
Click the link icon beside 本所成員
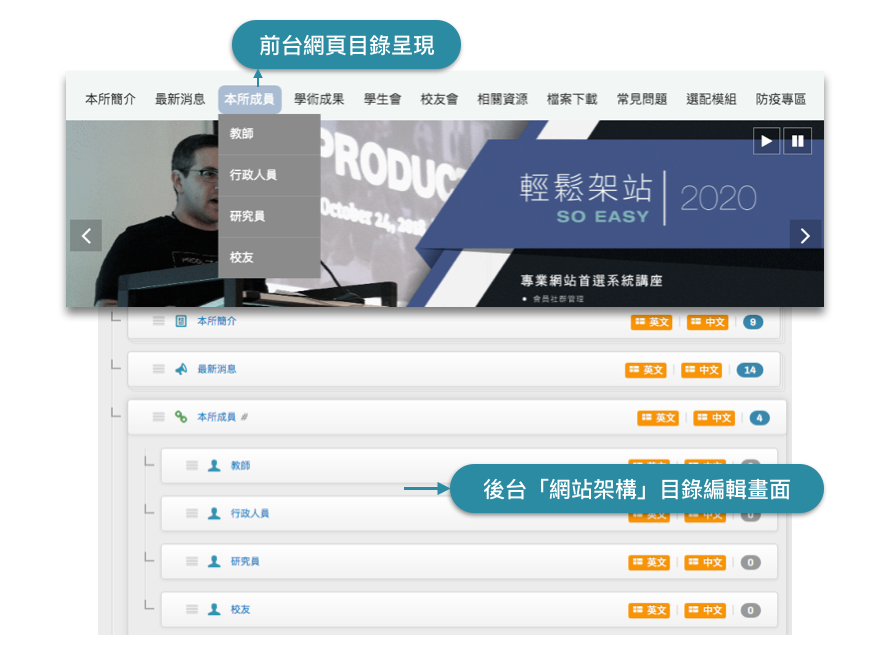point(181,417)
